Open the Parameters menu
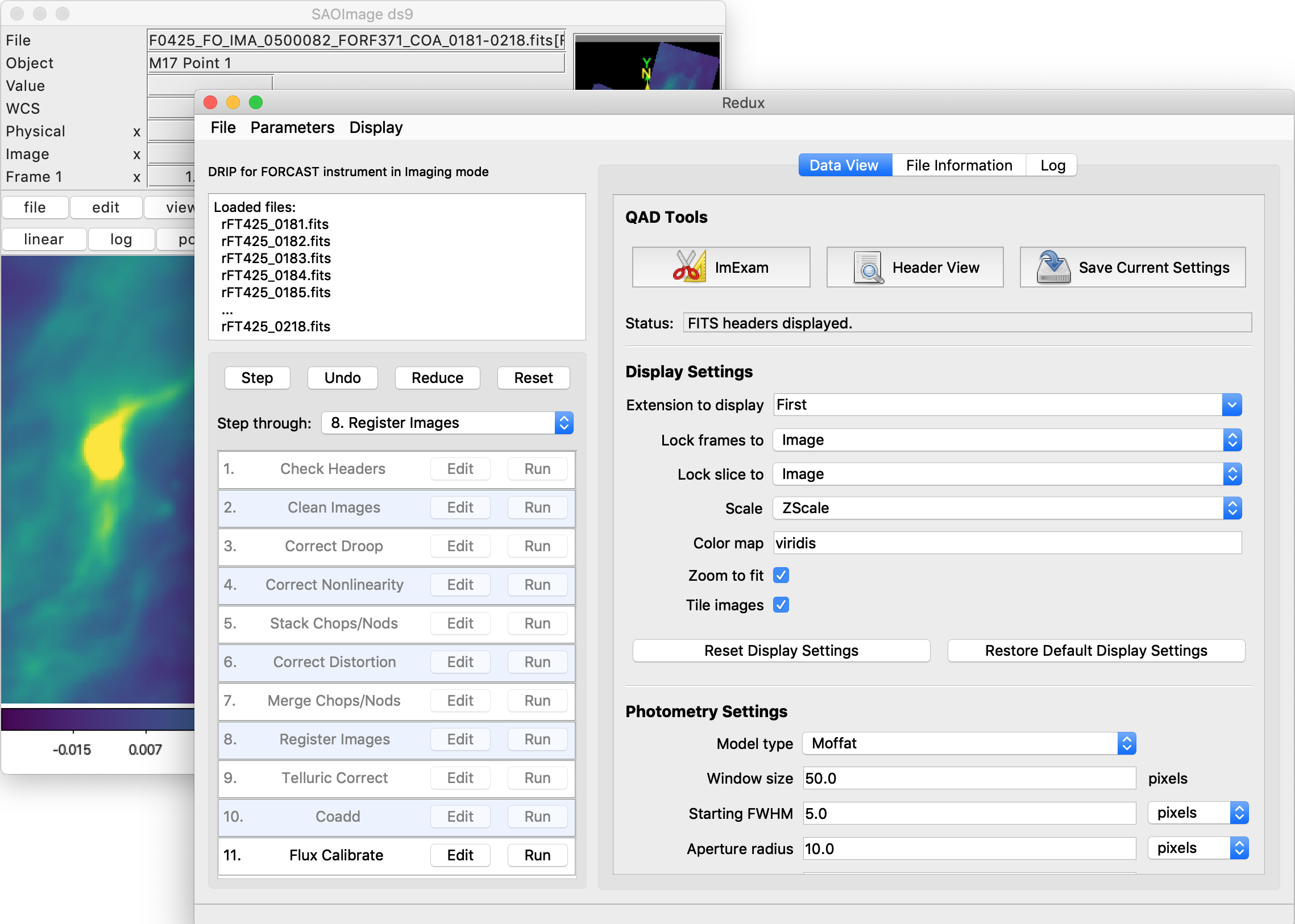The image size is (1295, 924). tap(292, 127)
